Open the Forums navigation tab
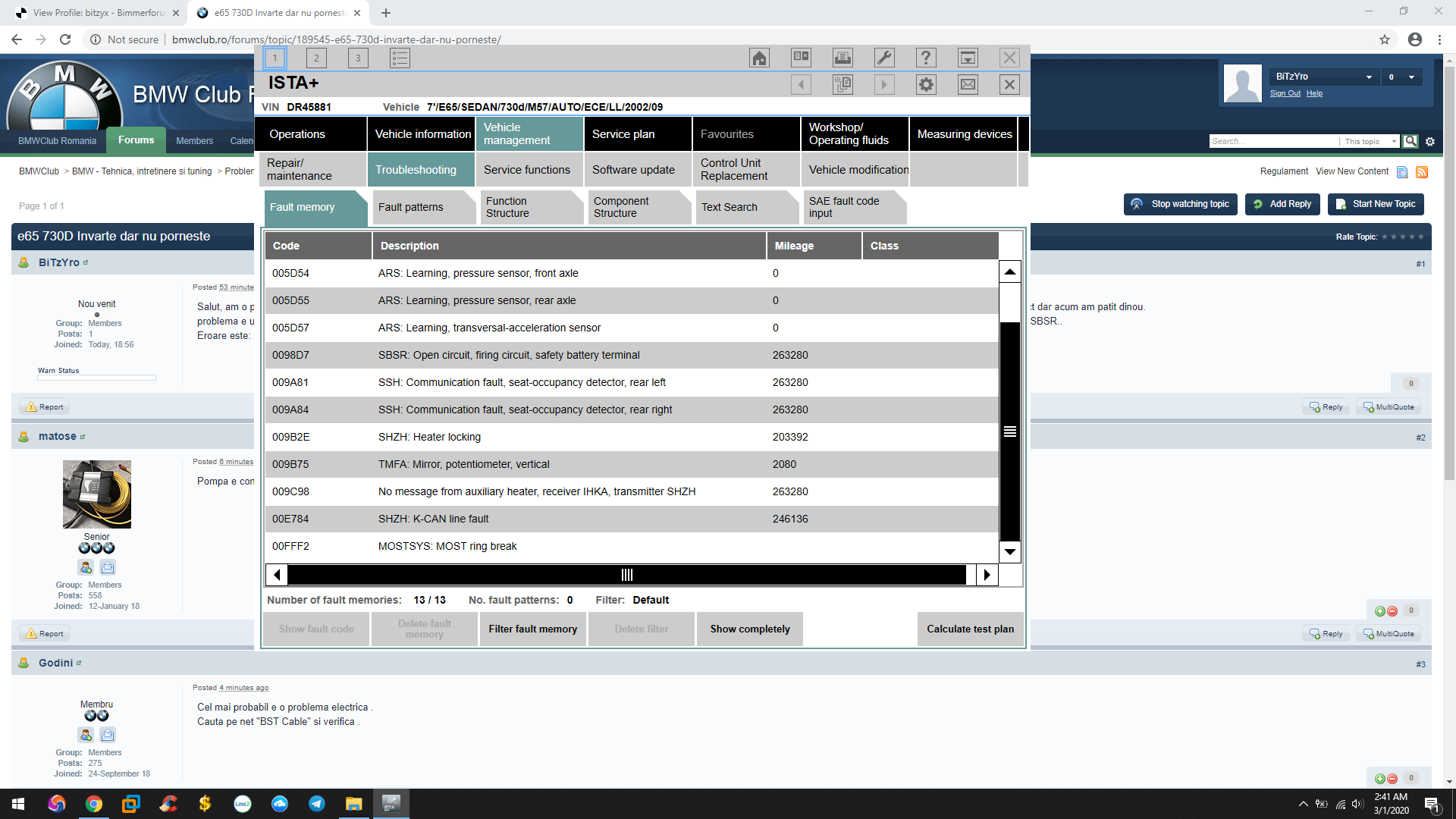Viewport: 1456px width, 819px height. [x=136, y=140]
